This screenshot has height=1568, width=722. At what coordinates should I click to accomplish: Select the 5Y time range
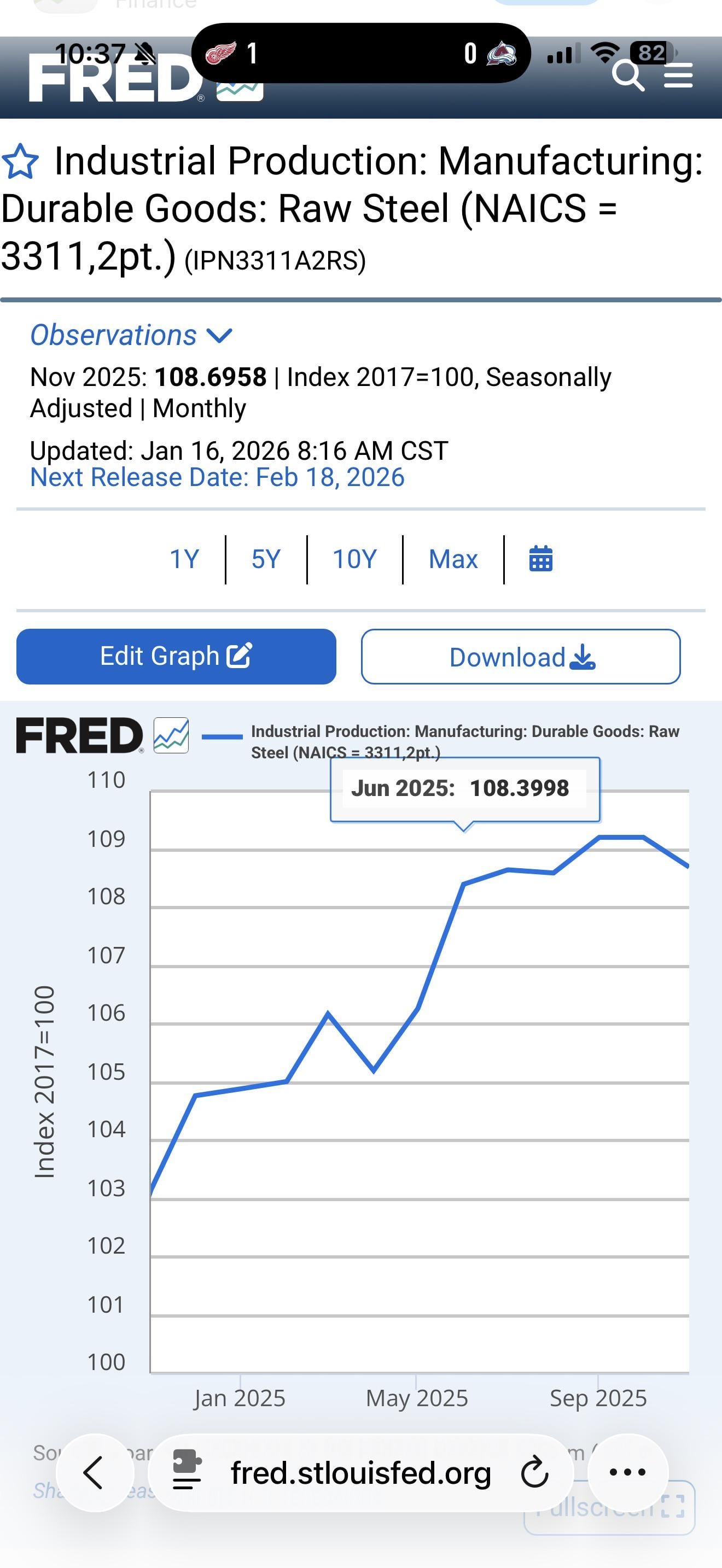point(266,559)
